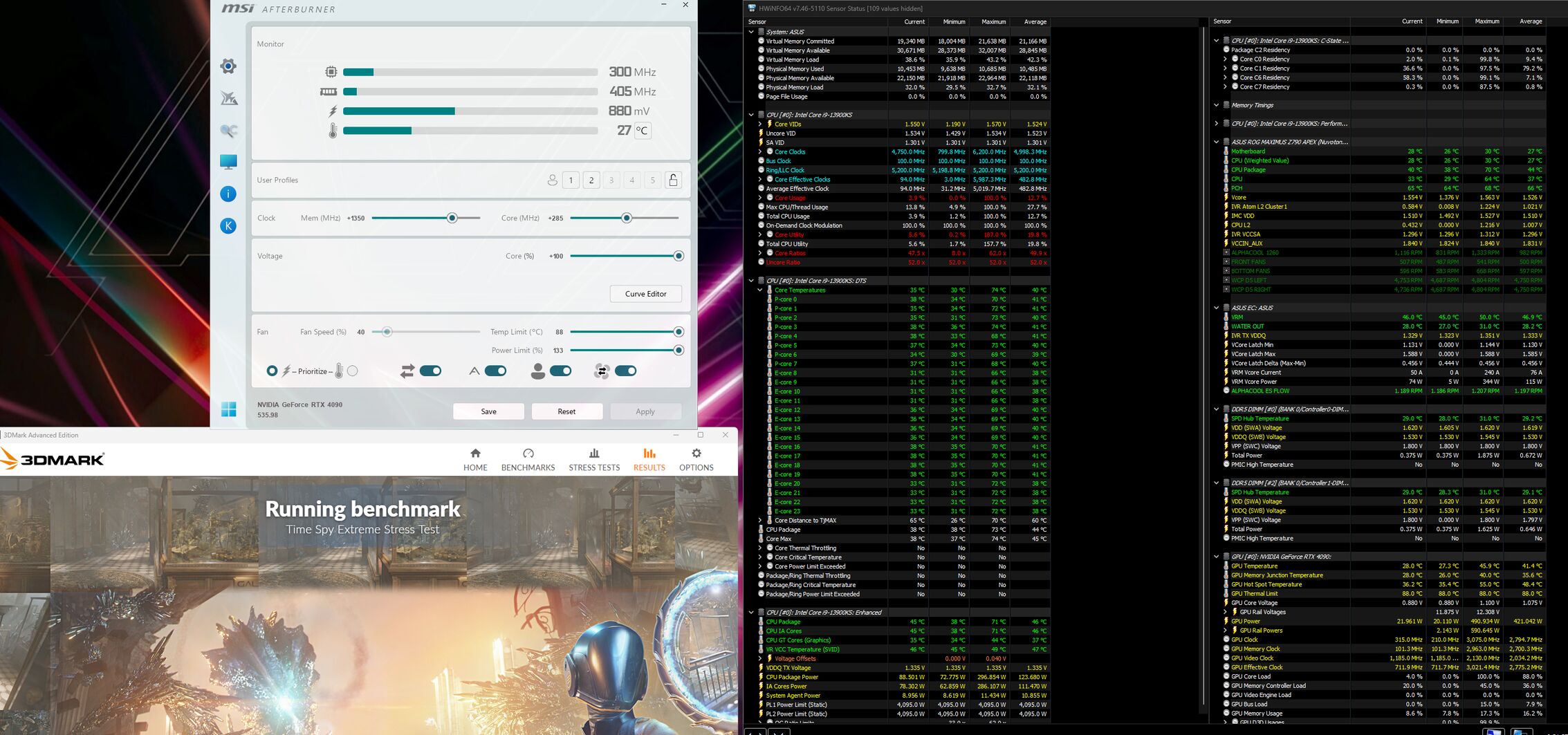Expand the Core VIDs row
This screenshot has height=735, width=1568.
point(760,124)
